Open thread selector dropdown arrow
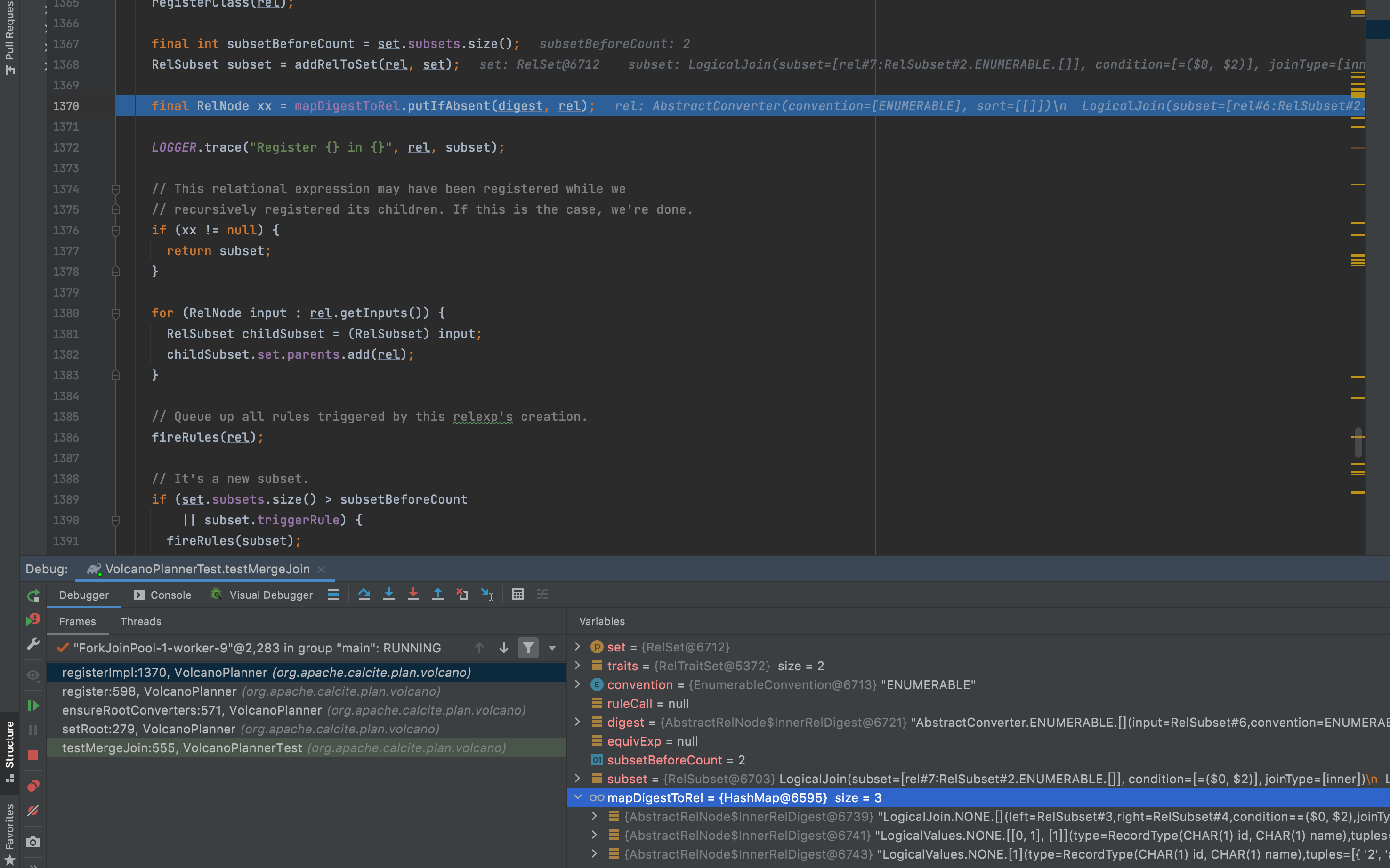The height and width of the screenshot is (868, 1390). pos(552,648)
